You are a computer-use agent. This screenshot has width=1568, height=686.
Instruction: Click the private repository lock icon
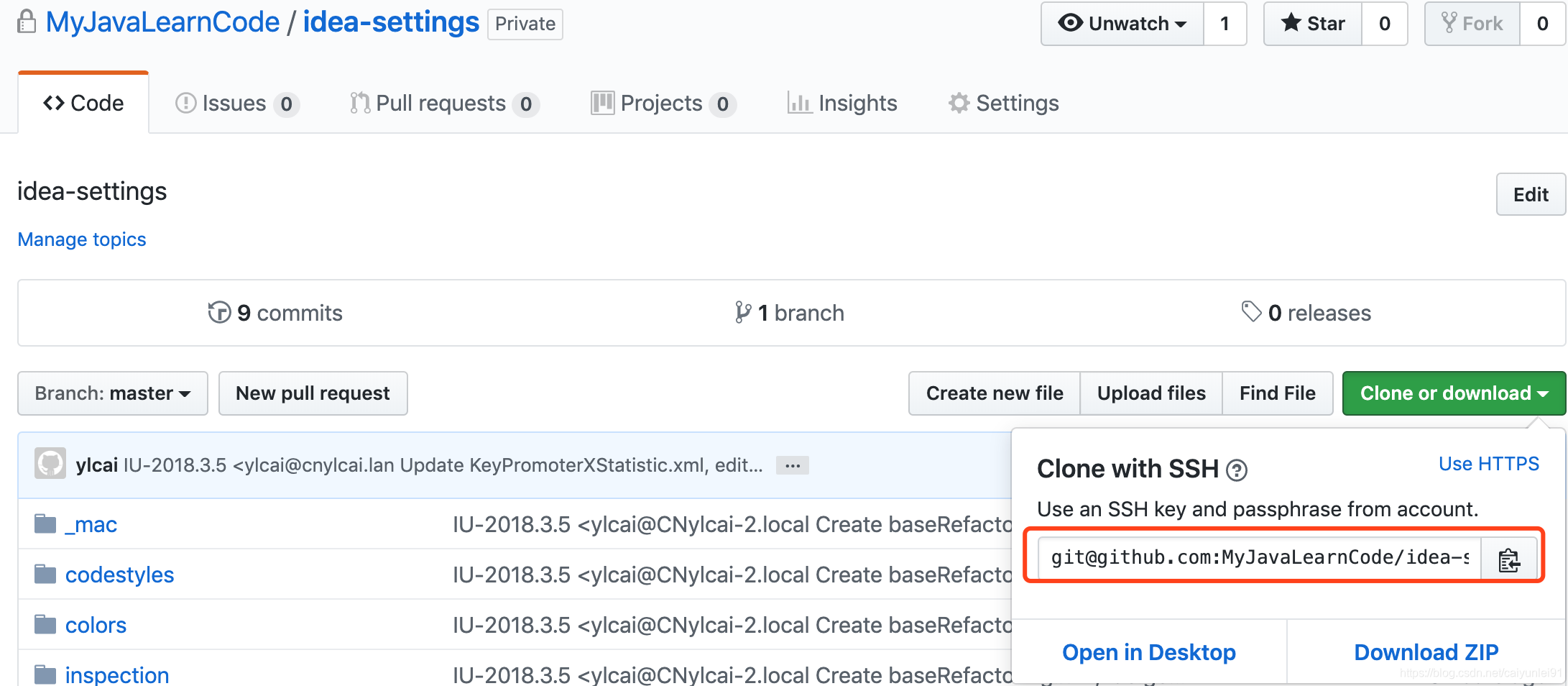[27, 22]
